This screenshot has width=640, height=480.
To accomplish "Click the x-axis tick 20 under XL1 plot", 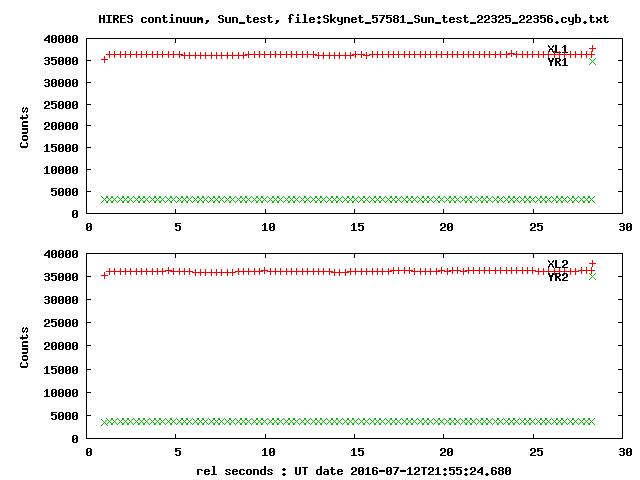I will 446,227.
